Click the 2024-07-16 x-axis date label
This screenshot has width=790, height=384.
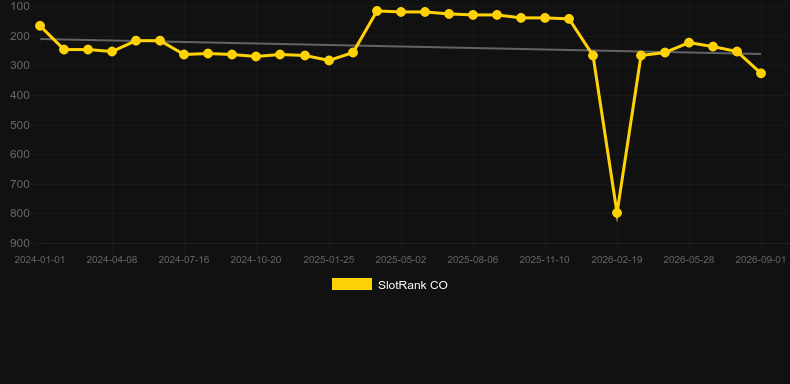[x=184, y=260]
